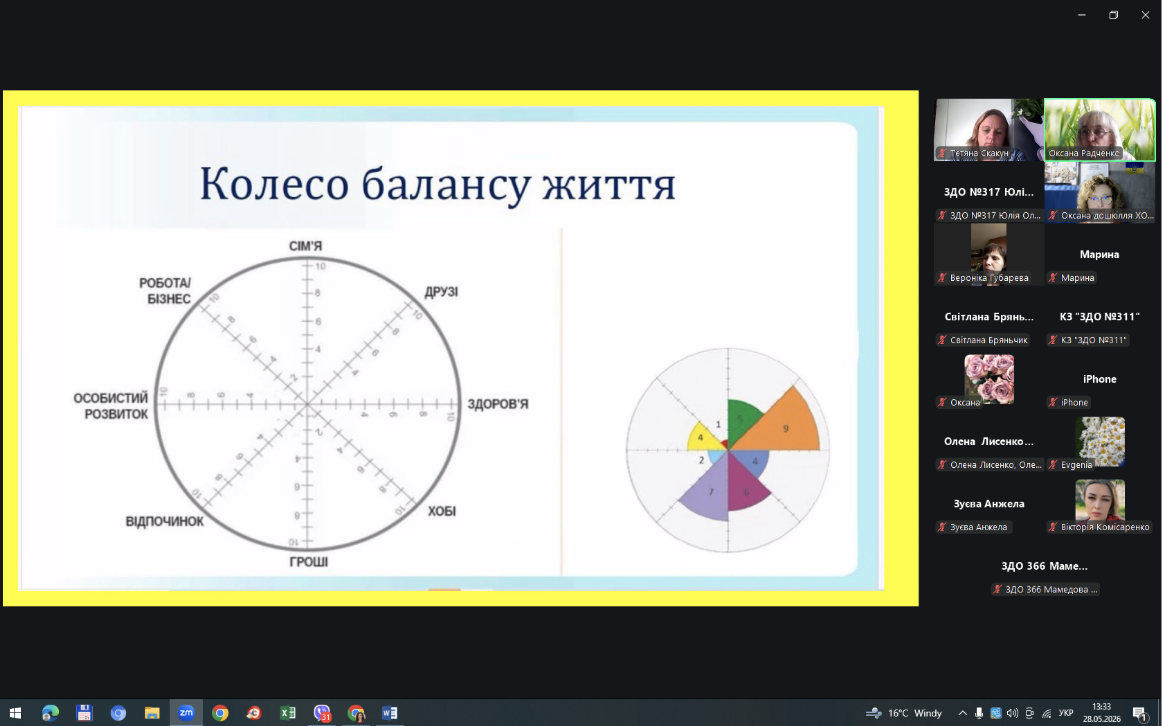Switch the УКР input language indicator
The image size is (1162, 726).
pyautogui.click(x=1066, y=713)
